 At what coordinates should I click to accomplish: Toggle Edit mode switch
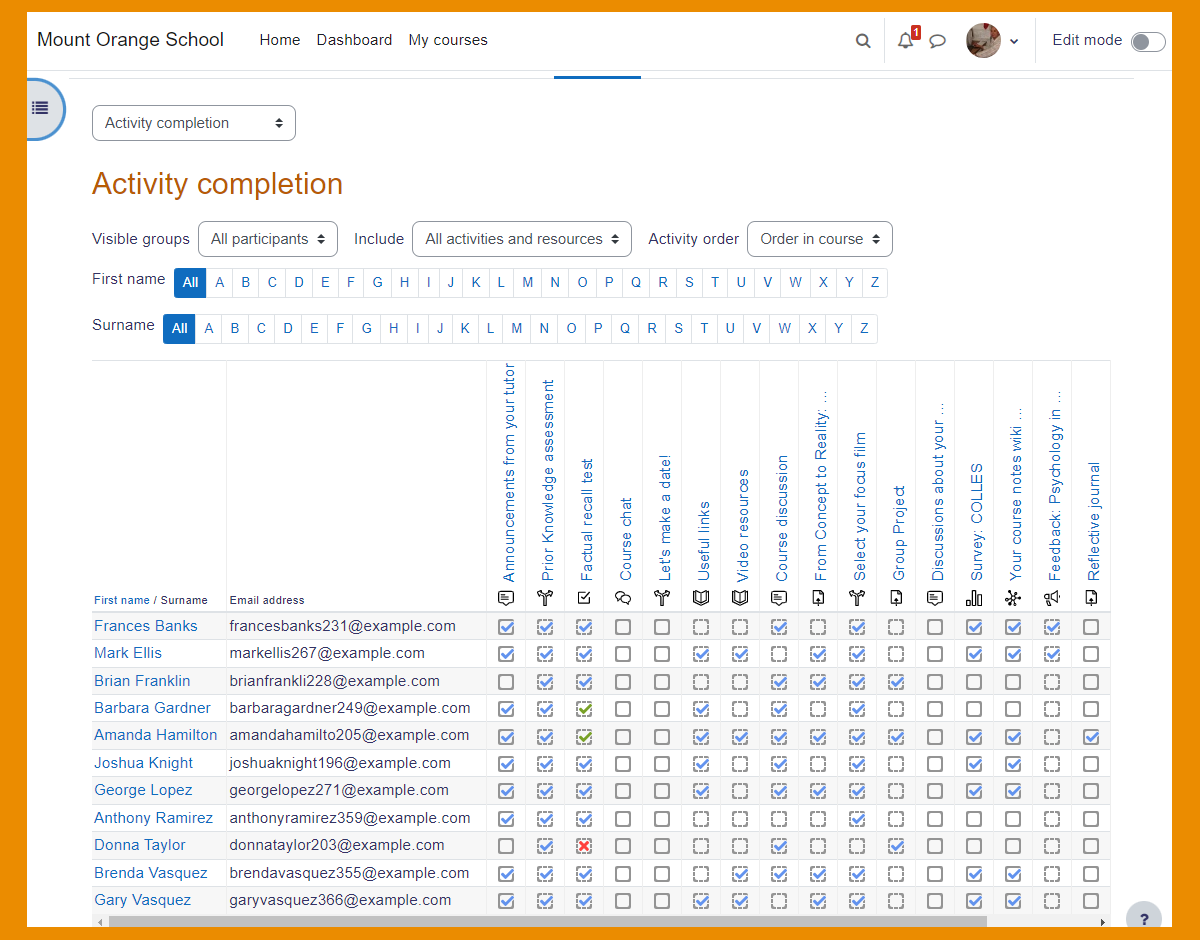tap(1147, 41)
